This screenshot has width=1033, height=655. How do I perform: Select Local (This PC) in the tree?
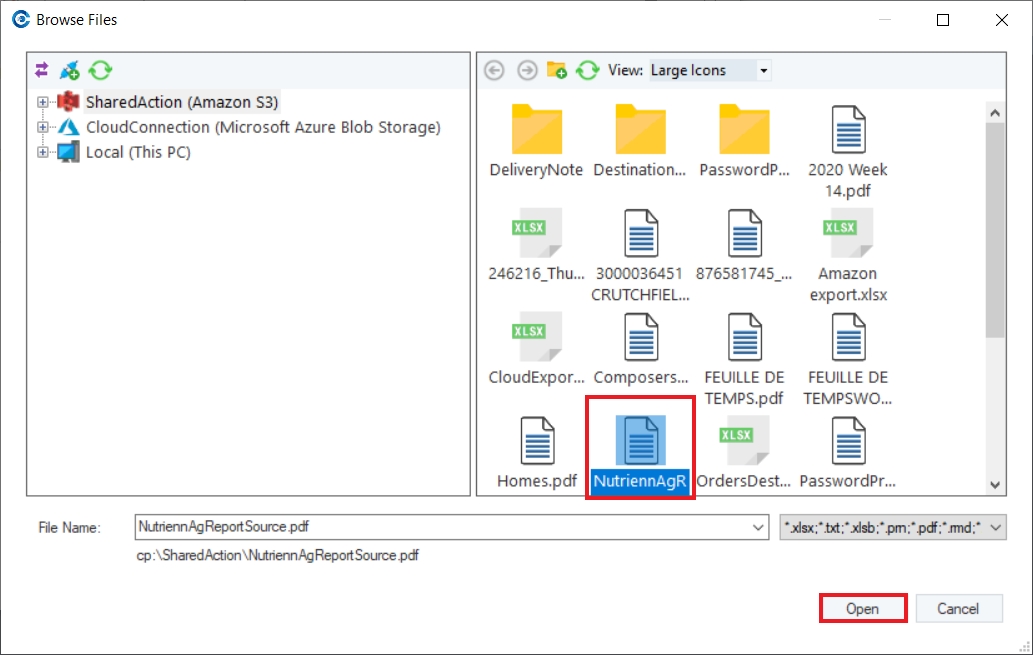138,152
